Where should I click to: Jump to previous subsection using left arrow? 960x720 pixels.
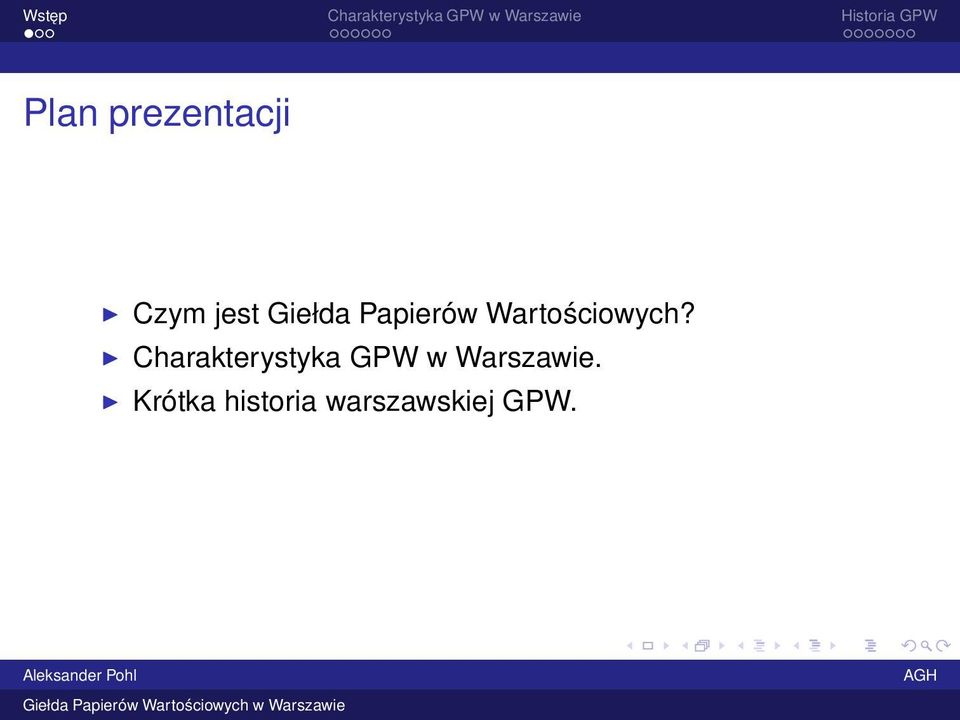point(741,646)
